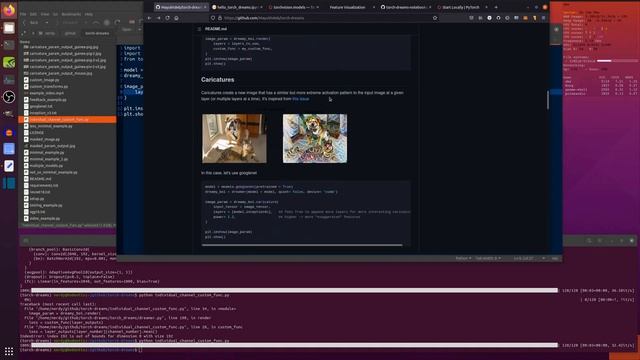Click the torch-dreams breadcrumb in the file manager
The height and width of the screenshot is (360, 640).
click(97, 33)
